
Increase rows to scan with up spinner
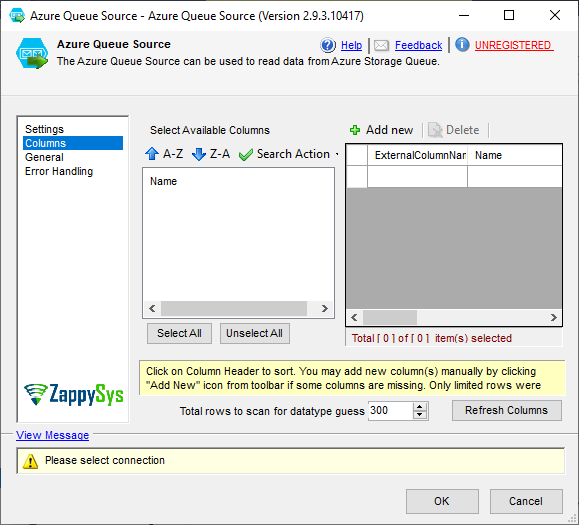419,406
